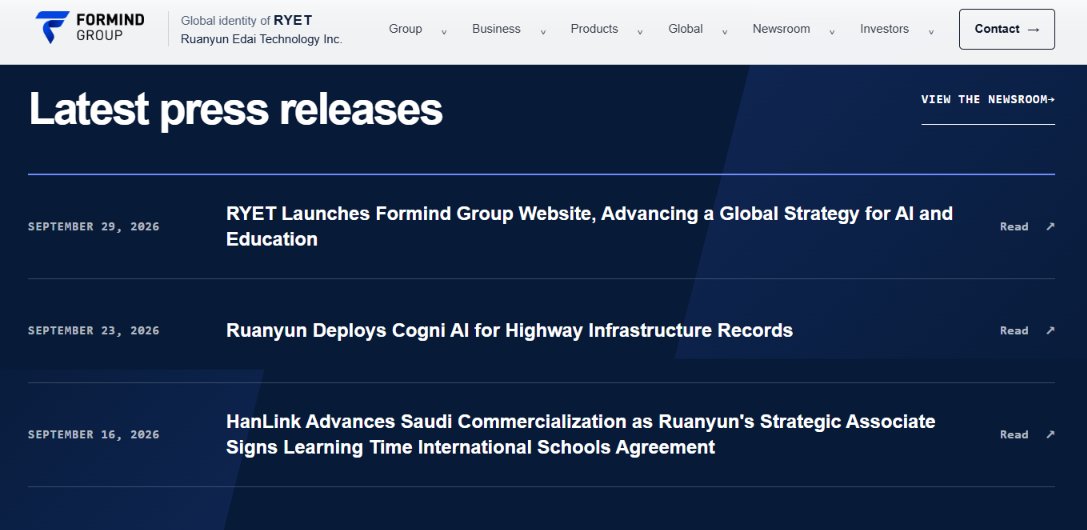Expand the Group menu chevron
1087x530 pixels.
pos(444,32)
